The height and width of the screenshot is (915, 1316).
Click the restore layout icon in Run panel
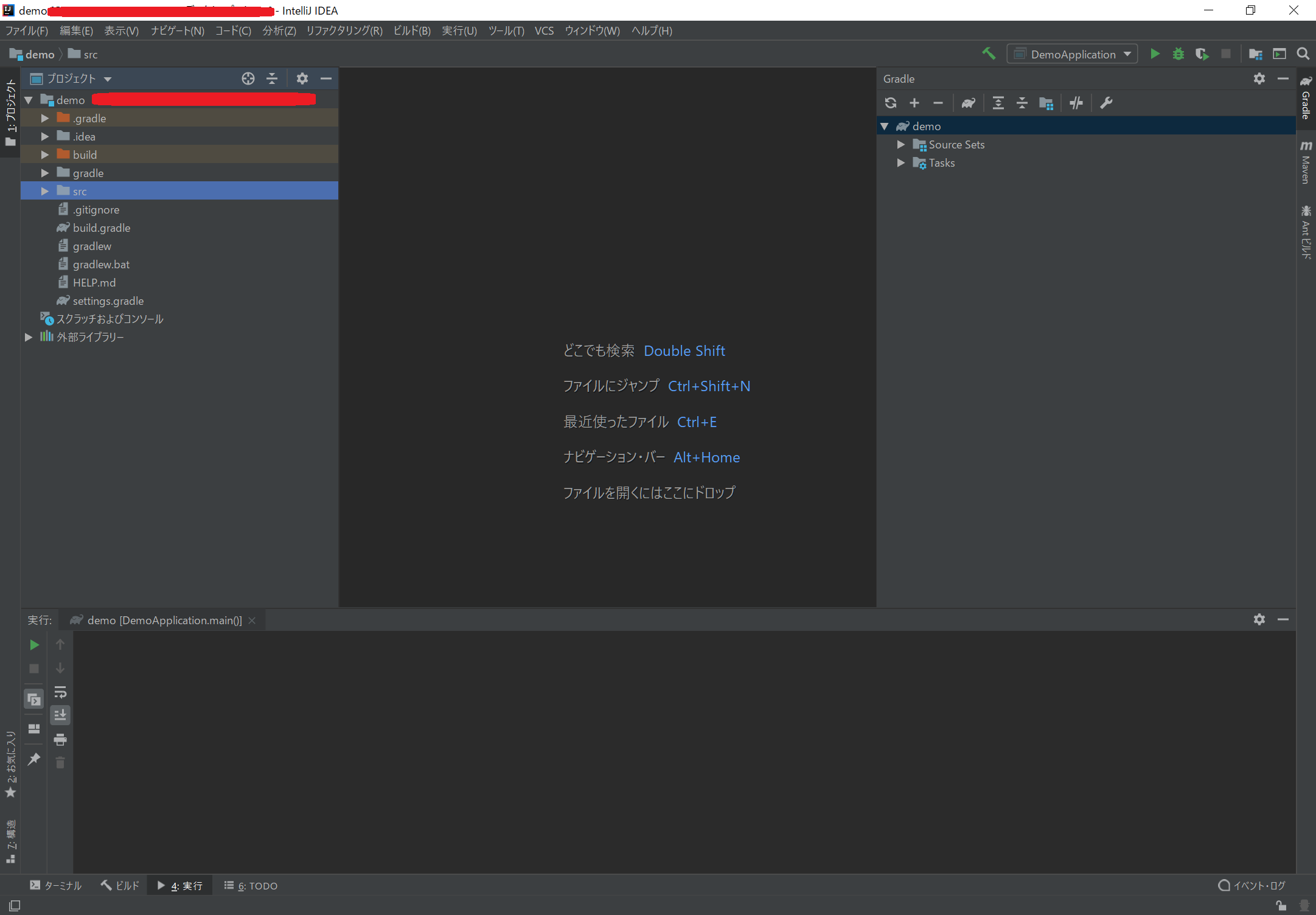click(x=34, y=728)
